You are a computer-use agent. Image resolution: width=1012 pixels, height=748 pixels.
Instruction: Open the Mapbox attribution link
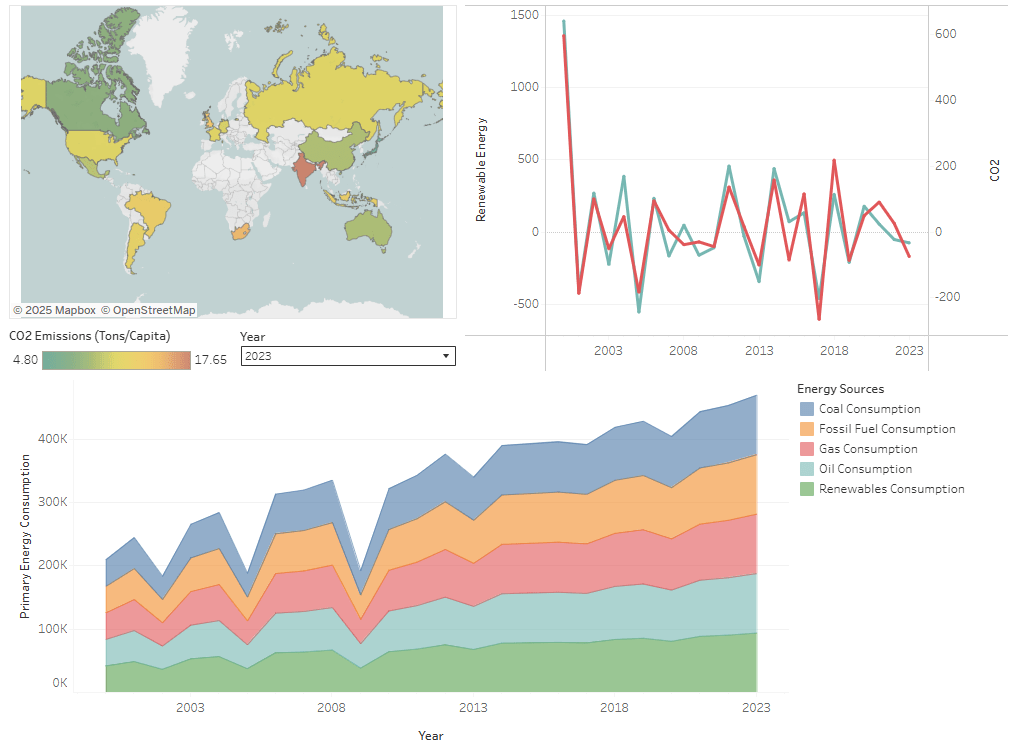55,310
